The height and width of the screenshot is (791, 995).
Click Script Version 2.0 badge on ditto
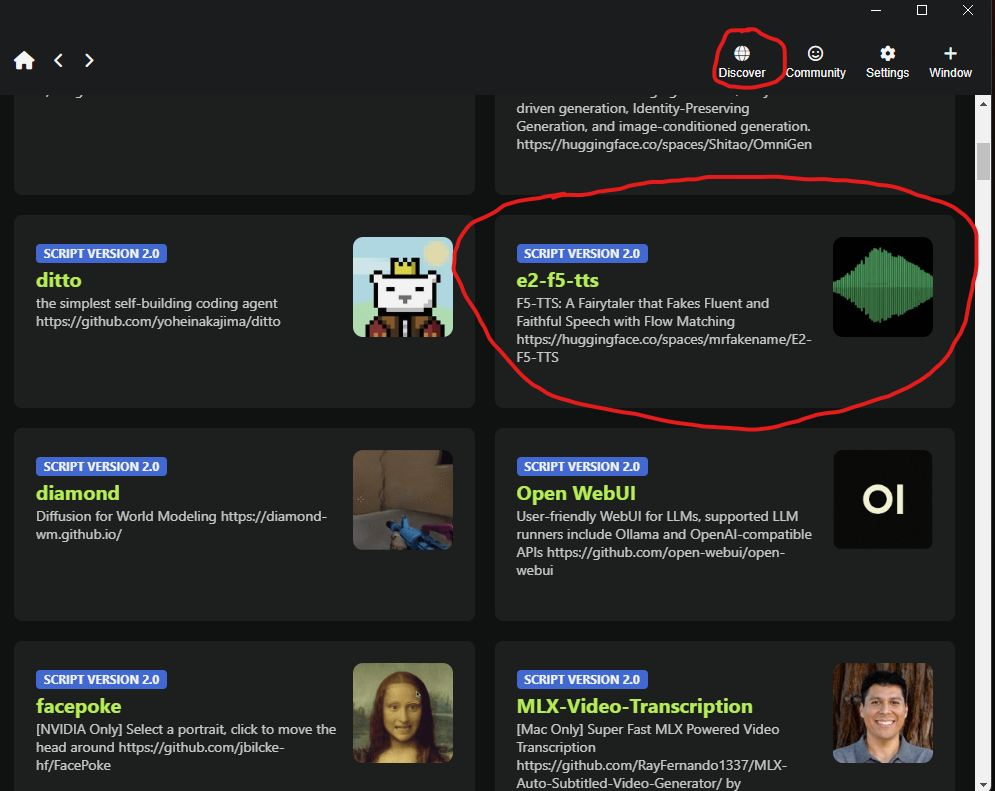click(x=102, y=254)
